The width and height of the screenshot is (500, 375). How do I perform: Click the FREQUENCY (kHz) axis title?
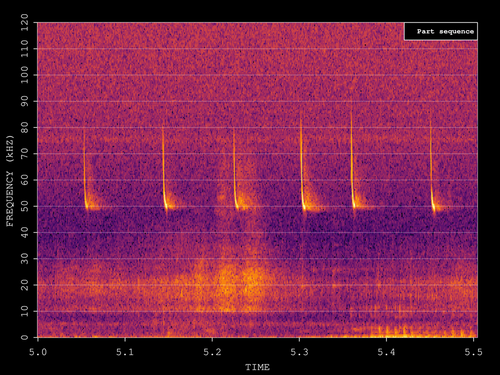[x=10, y=181]
